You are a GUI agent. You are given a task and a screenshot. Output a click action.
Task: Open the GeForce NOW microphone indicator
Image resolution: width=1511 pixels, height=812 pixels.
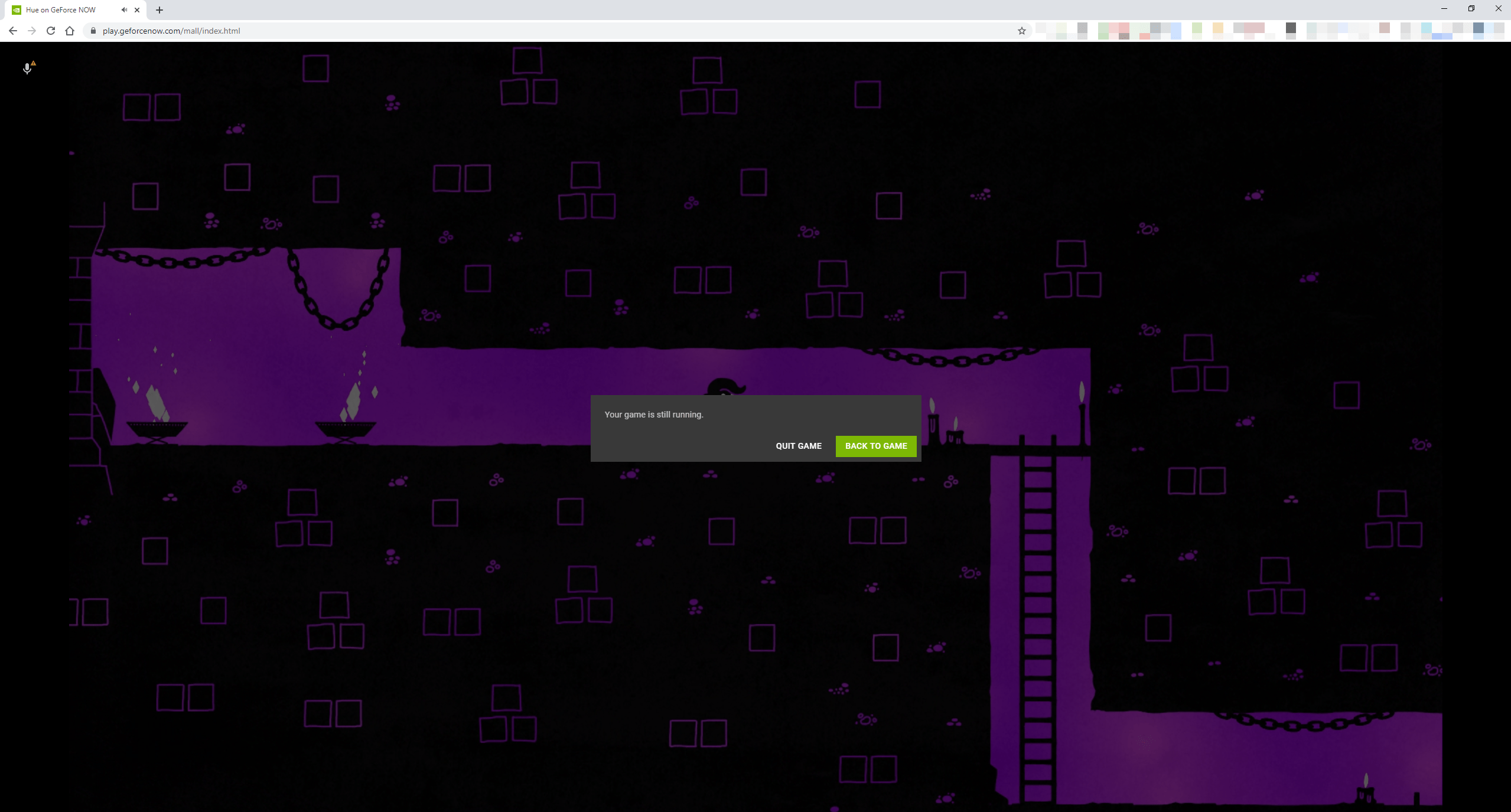point(27,69)
